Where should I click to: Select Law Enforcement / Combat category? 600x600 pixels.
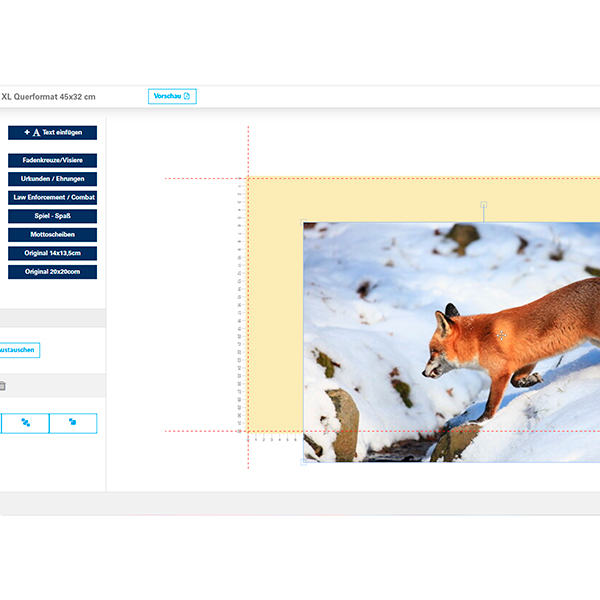coord(52,197)
